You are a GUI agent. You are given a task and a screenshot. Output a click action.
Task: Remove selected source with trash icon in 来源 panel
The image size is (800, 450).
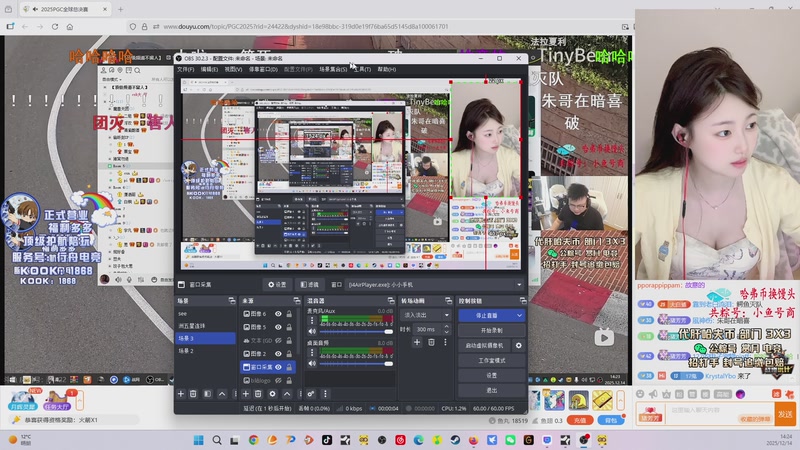click(258, 394)
